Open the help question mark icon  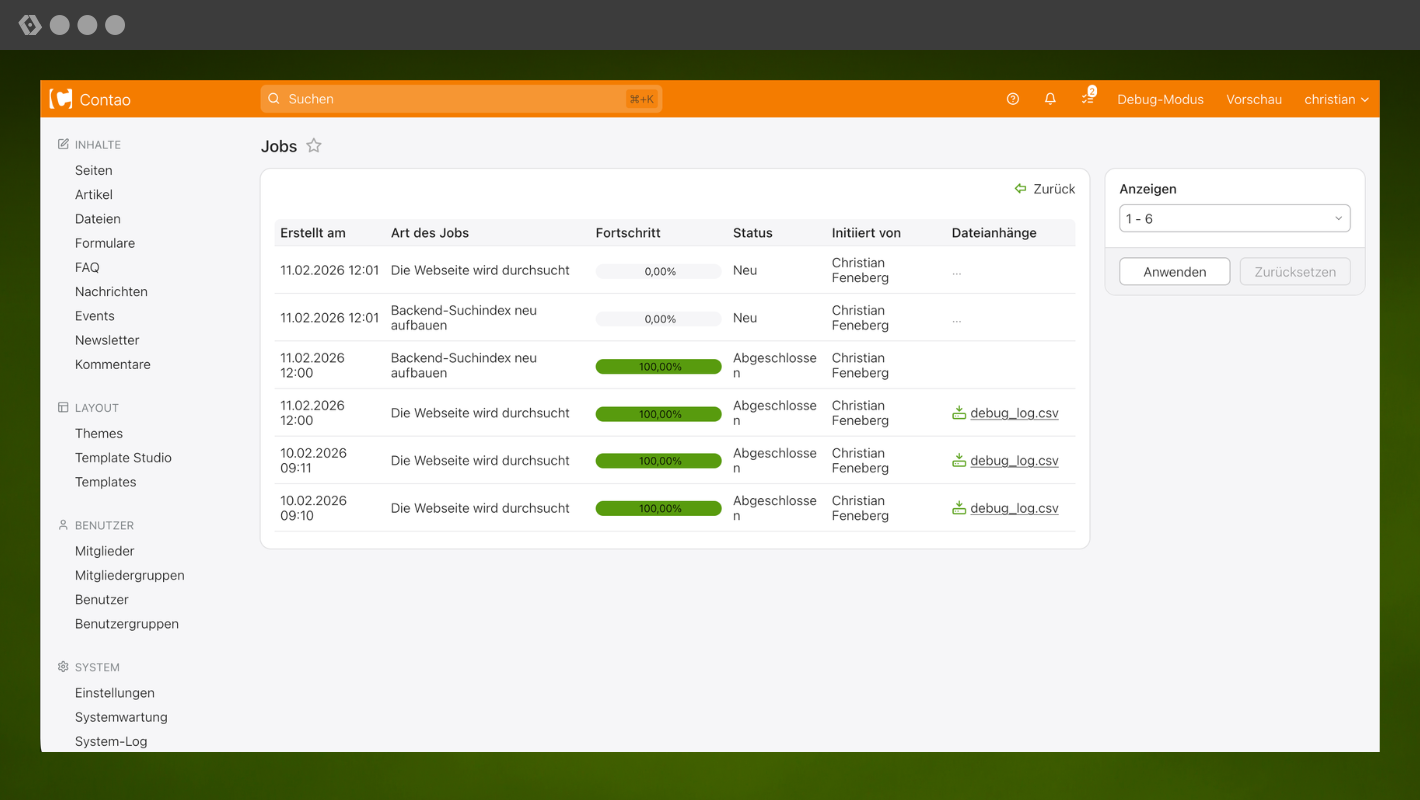pyautogui.click(x=1013, y=99)
